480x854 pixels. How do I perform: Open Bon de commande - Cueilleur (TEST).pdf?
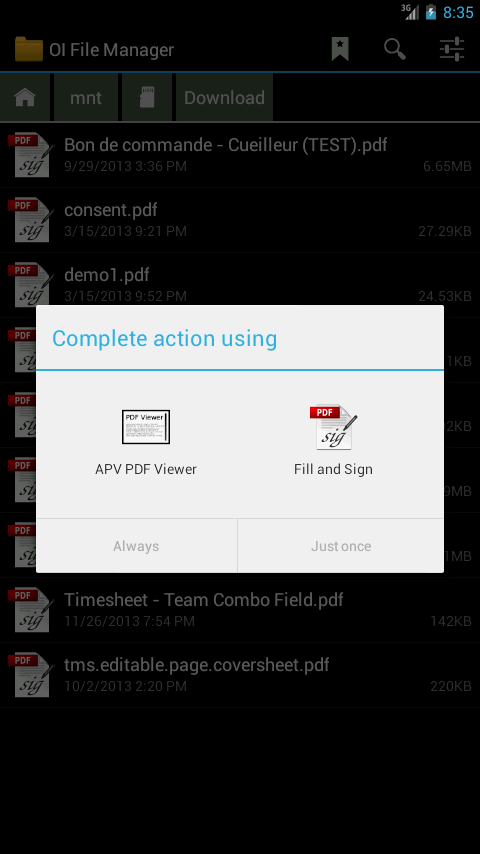240,155
